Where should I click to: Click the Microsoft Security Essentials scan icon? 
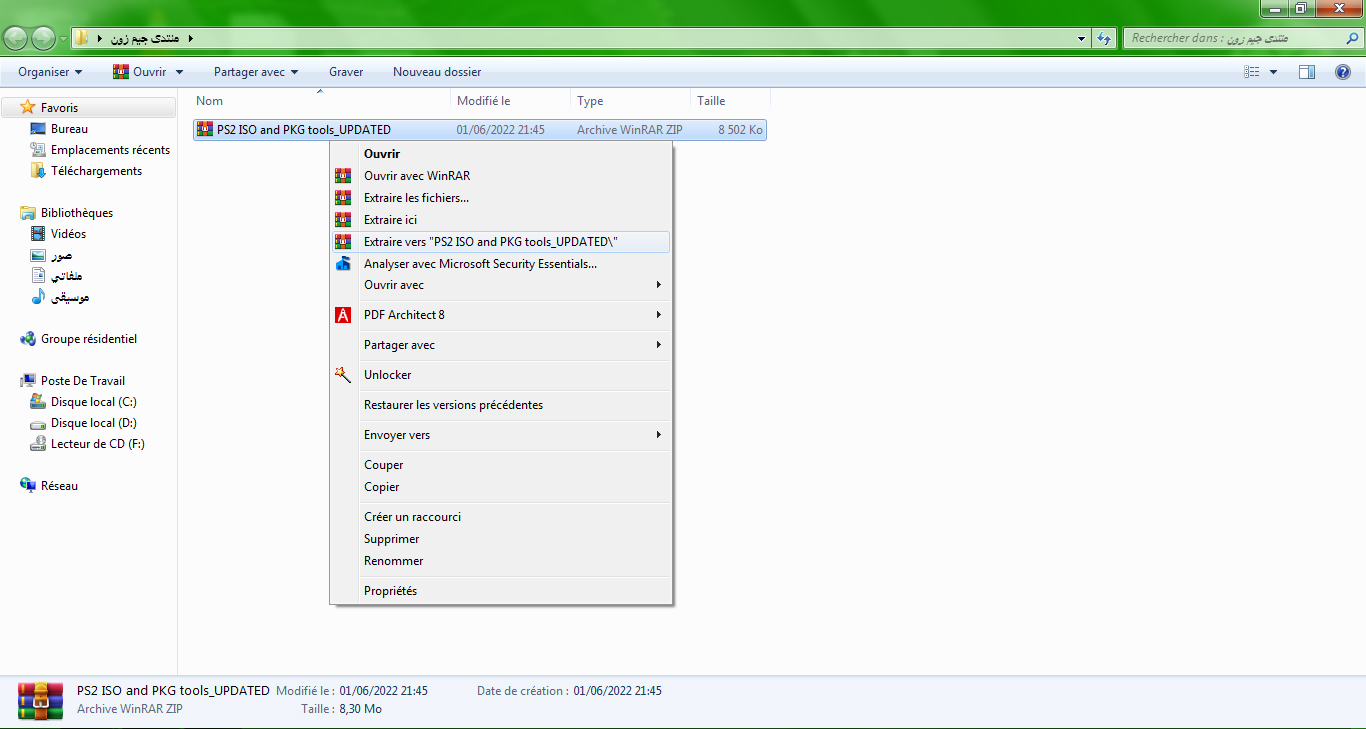[x=343, y=264]
